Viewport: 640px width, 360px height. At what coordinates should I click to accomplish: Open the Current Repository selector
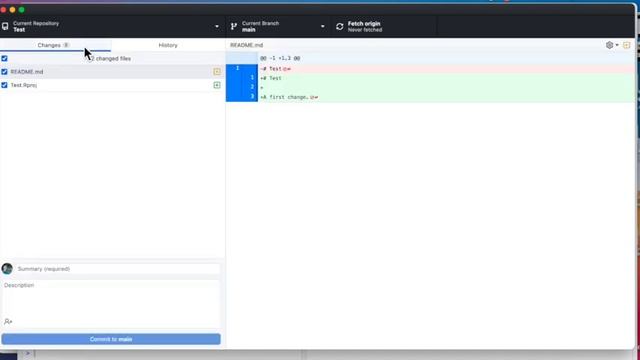112,27
